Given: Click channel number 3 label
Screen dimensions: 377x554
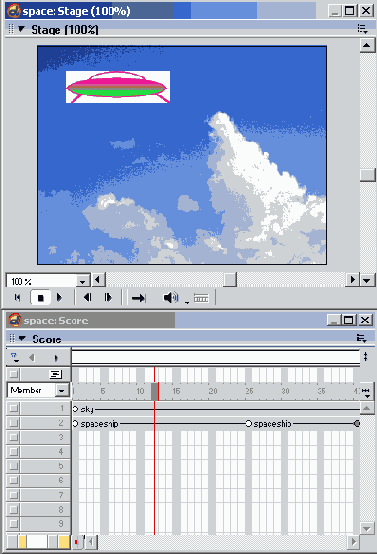Looking at the screenshot, I should pos(61,437).
